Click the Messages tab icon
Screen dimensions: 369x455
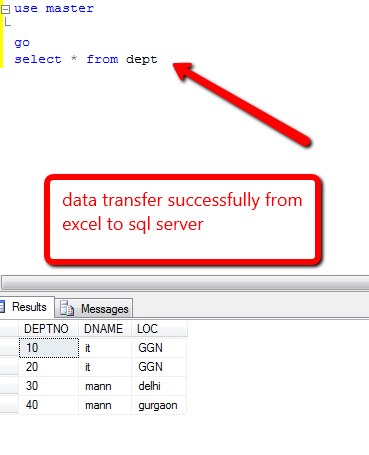pyautogui.click(x=67, y=308)
